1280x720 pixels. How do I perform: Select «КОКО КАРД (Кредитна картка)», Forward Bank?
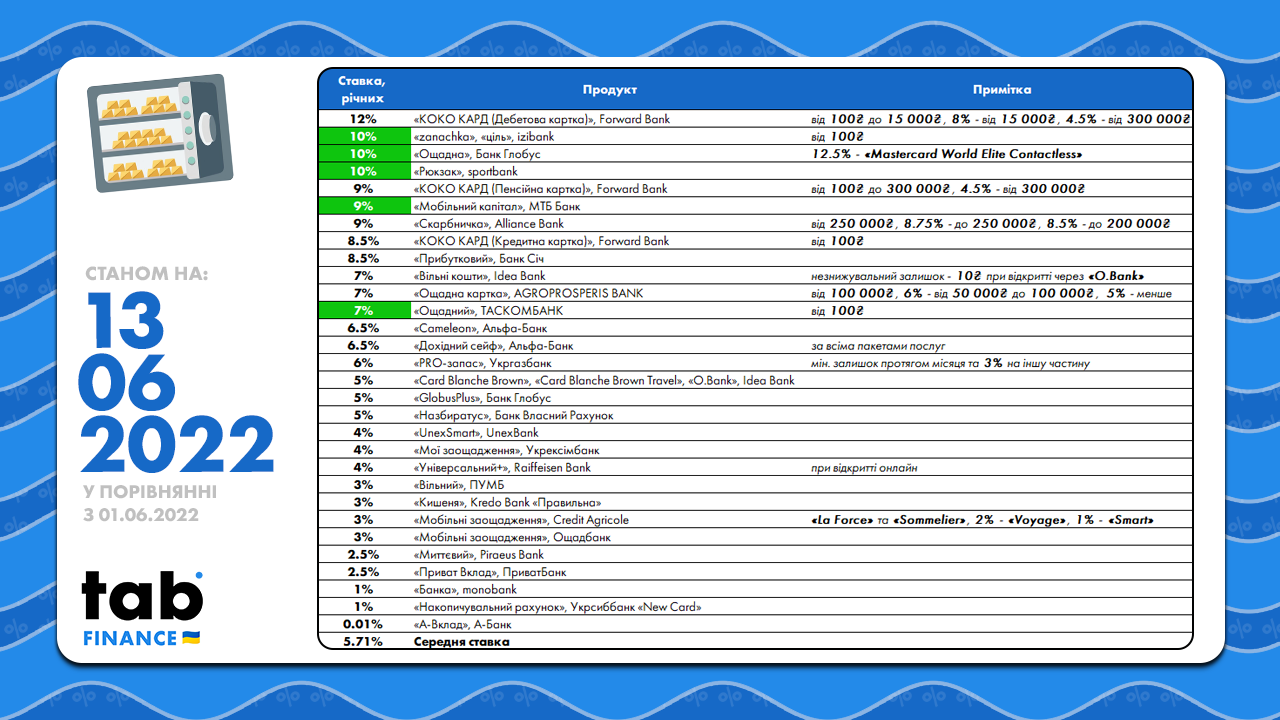[541, 241]
